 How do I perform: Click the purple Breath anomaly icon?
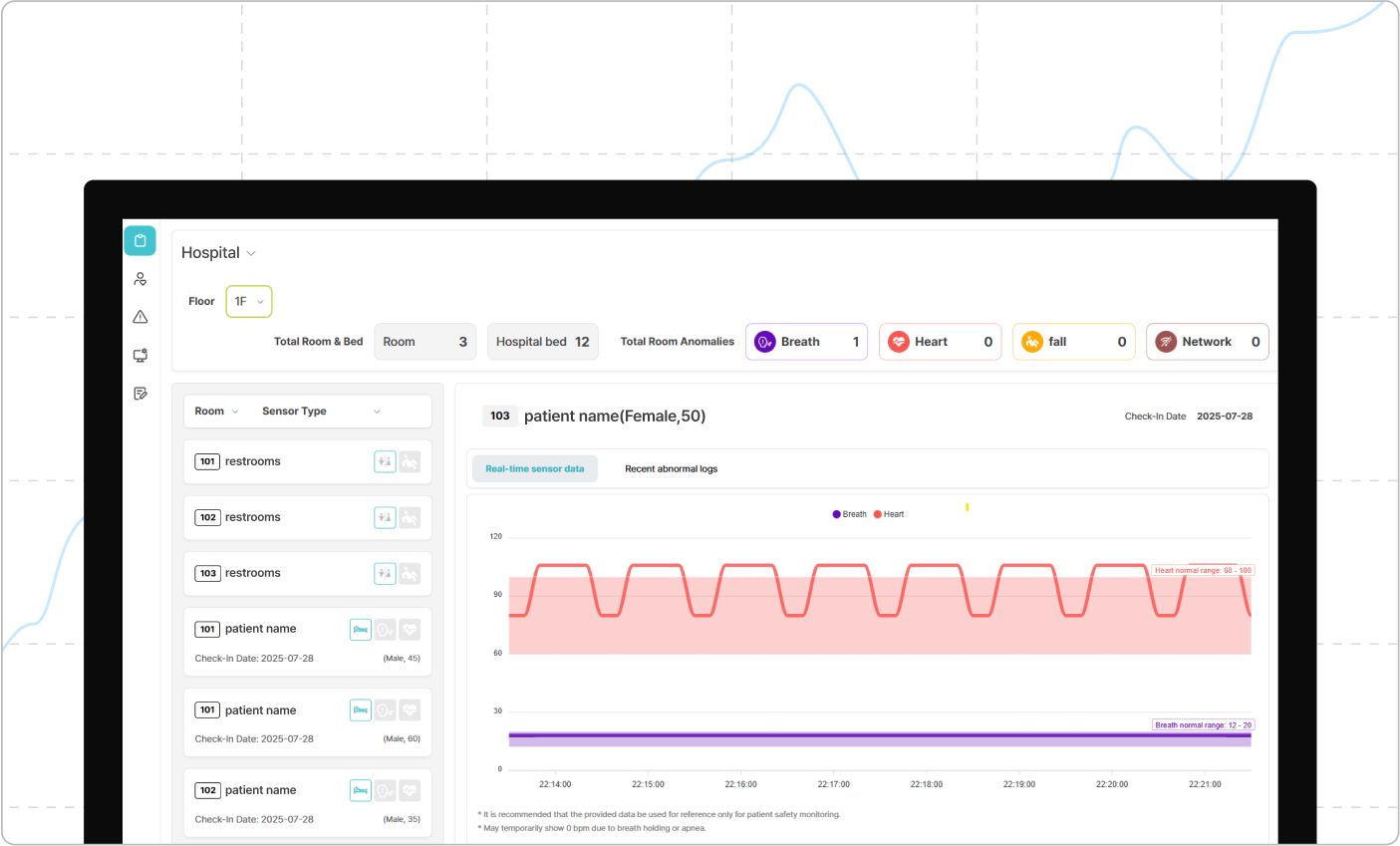764,341
